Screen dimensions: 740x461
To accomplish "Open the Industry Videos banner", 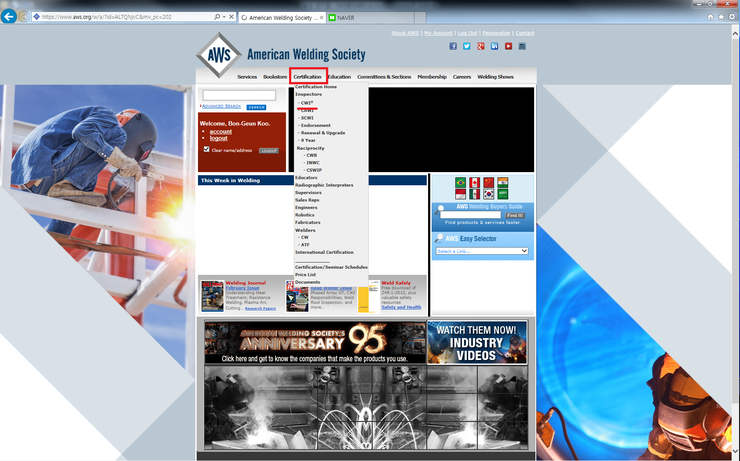I will click(477, 343).
